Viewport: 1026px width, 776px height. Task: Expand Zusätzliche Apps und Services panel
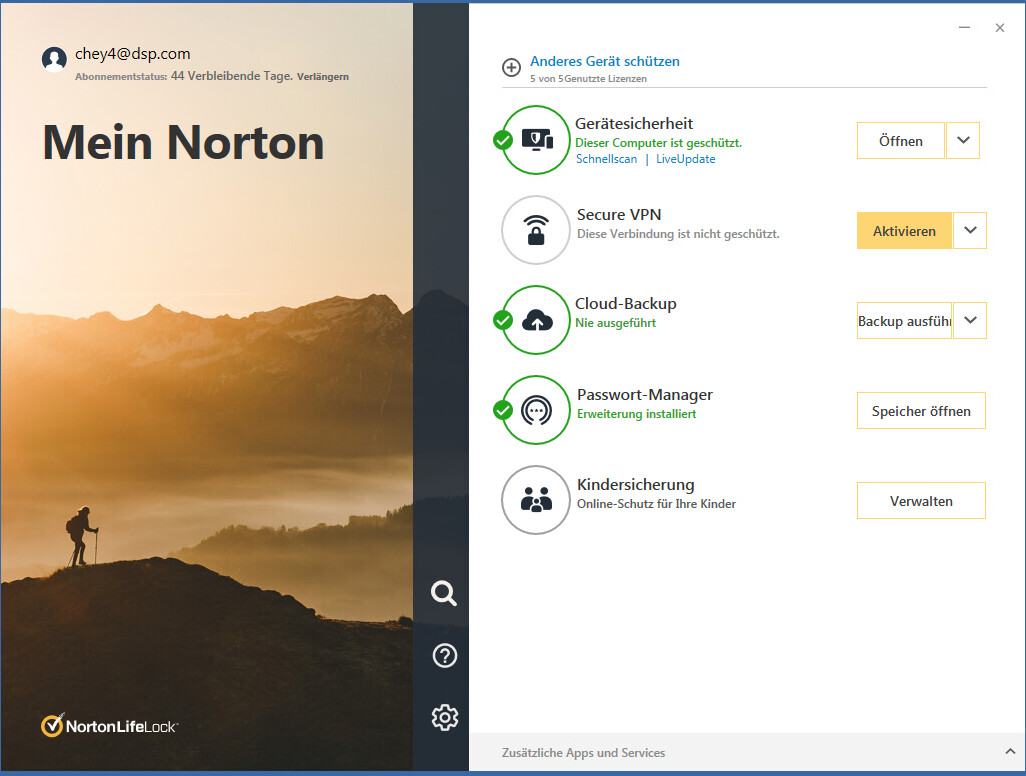(x=1009, y=752)
